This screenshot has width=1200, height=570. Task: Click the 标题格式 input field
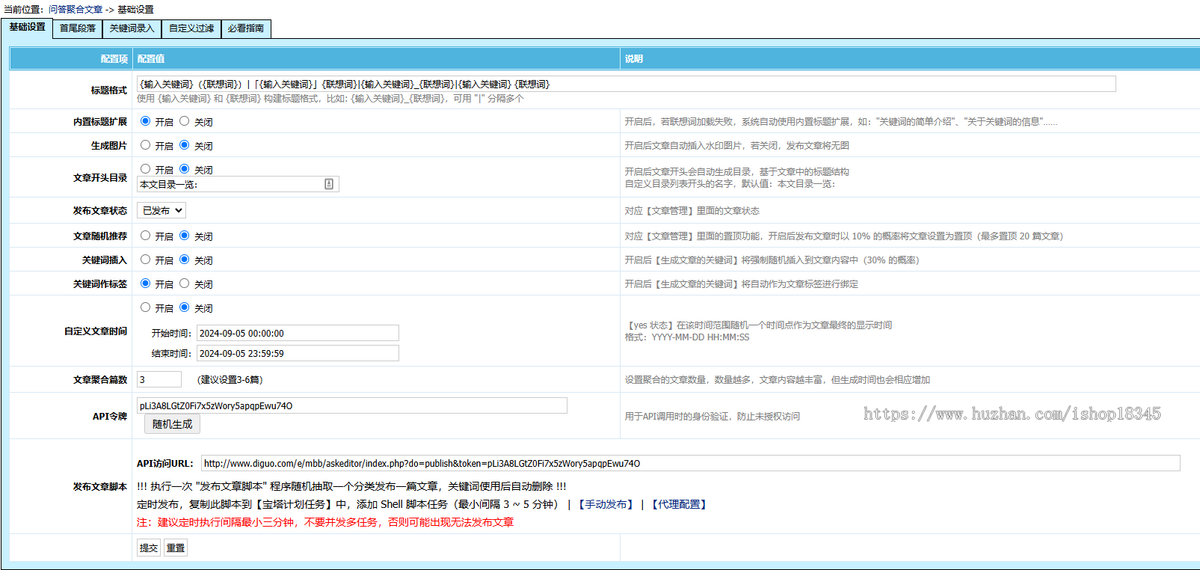pyautogui.click(x=626, y=84)
